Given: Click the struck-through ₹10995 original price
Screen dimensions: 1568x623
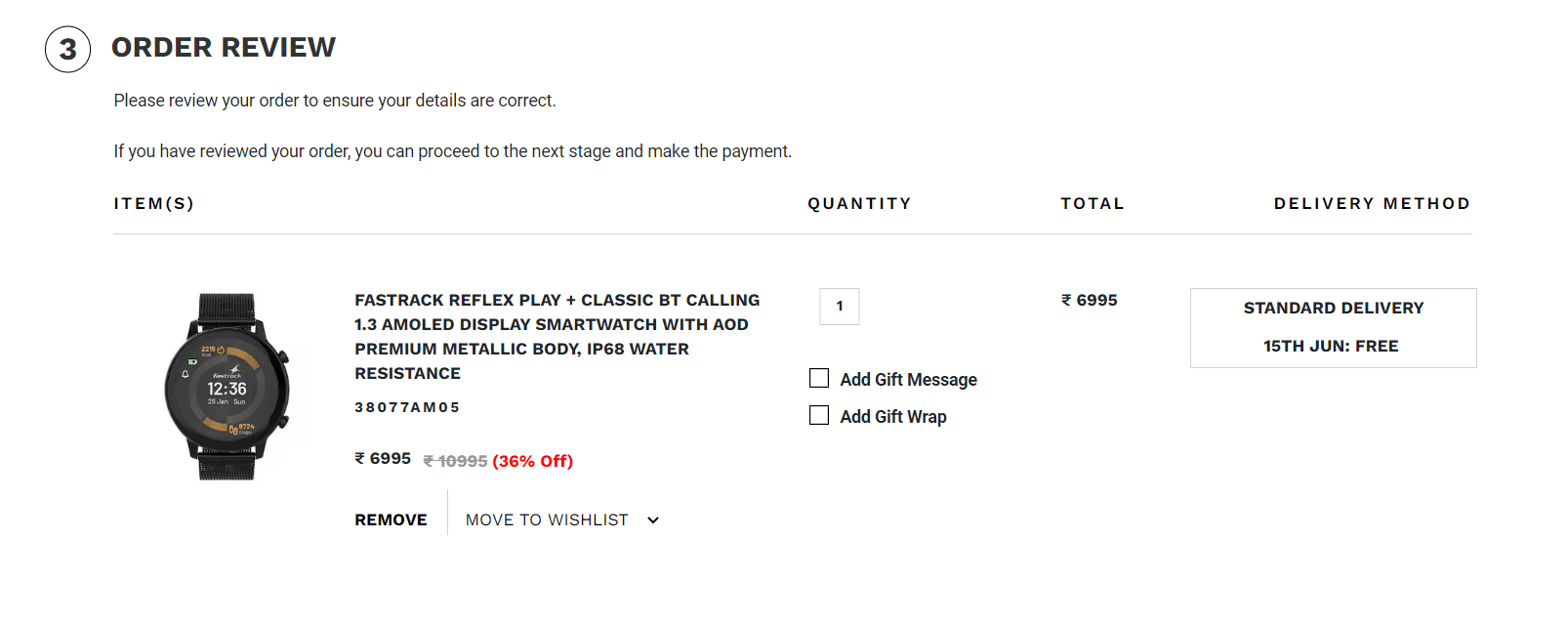Looking at the screenshot, I should [455, 461].
